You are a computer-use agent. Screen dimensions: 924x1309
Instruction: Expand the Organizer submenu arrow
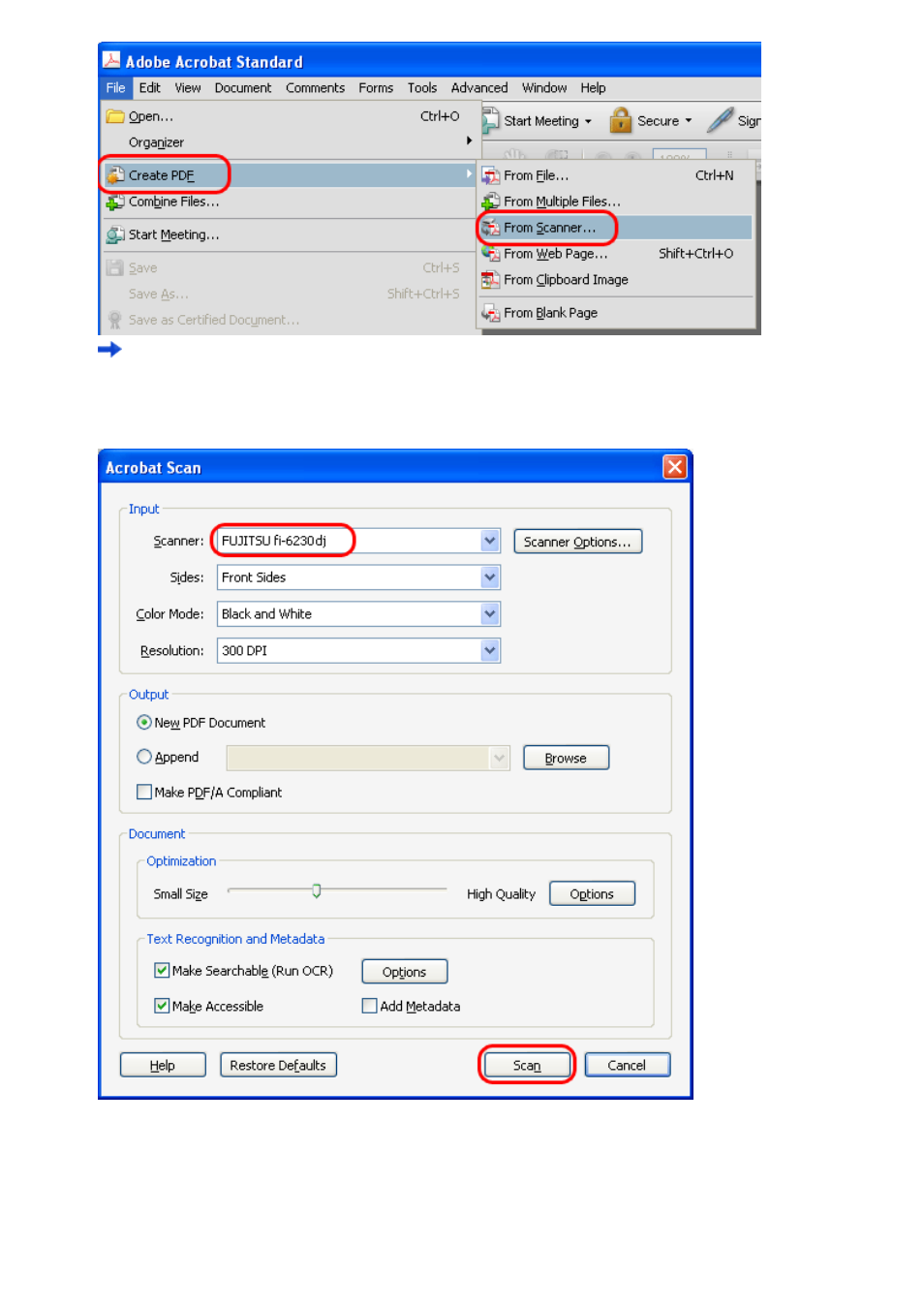point(469,141)
